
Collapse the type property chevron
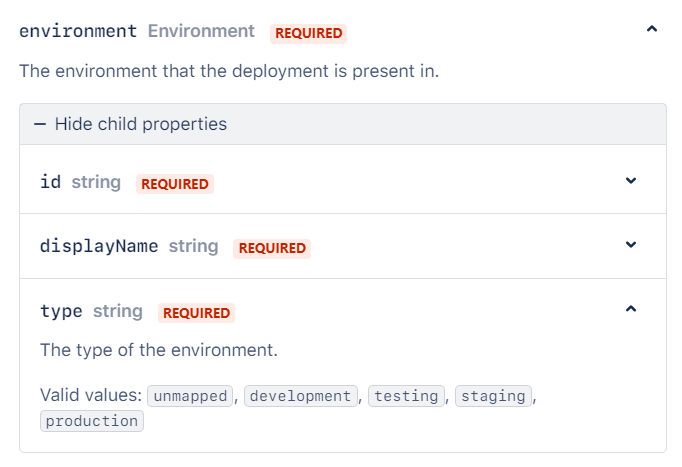click(631, 309)
